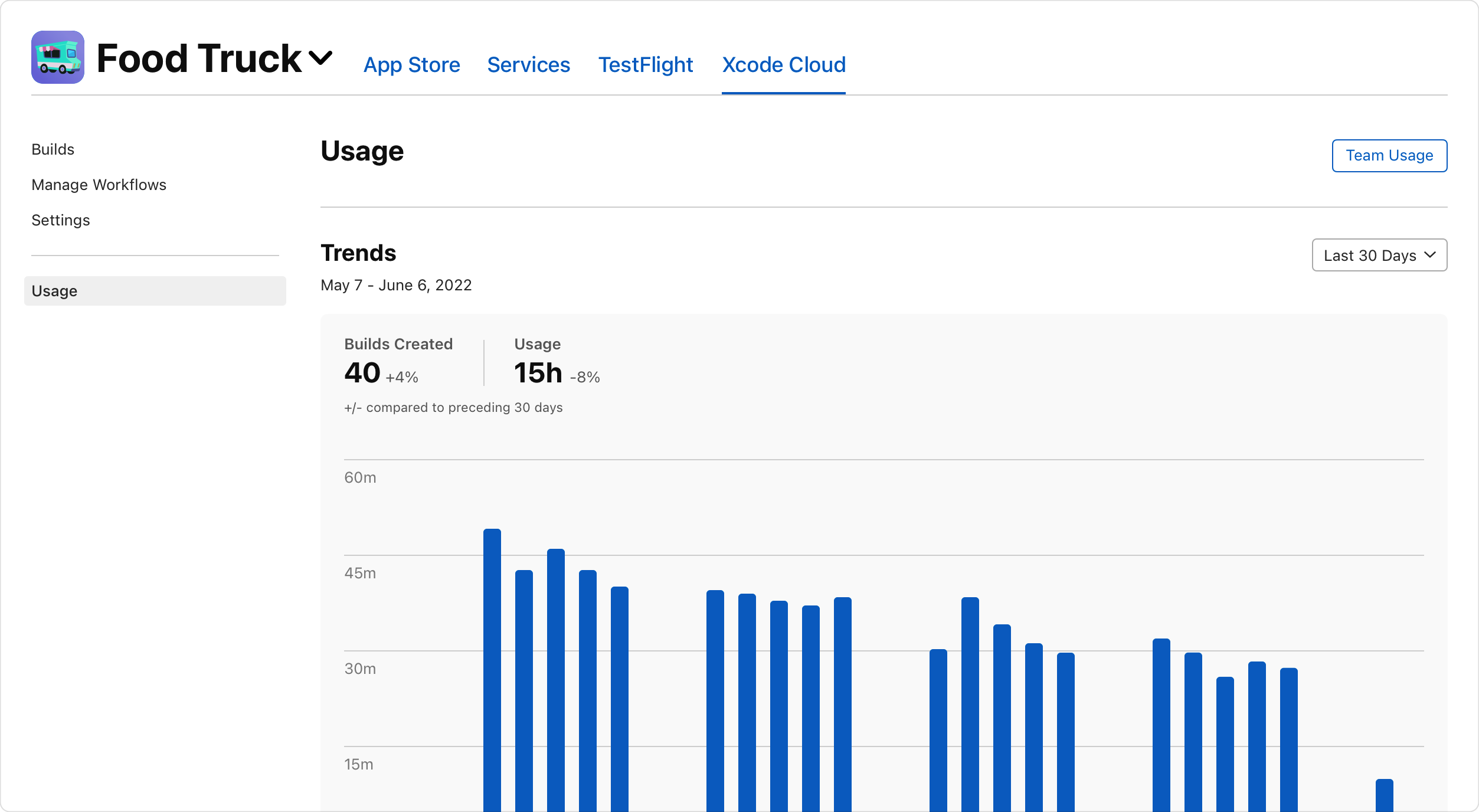Screen dimensions: 1479x812
Task: Click the Food Truck app icon
Action: point(57,57)
